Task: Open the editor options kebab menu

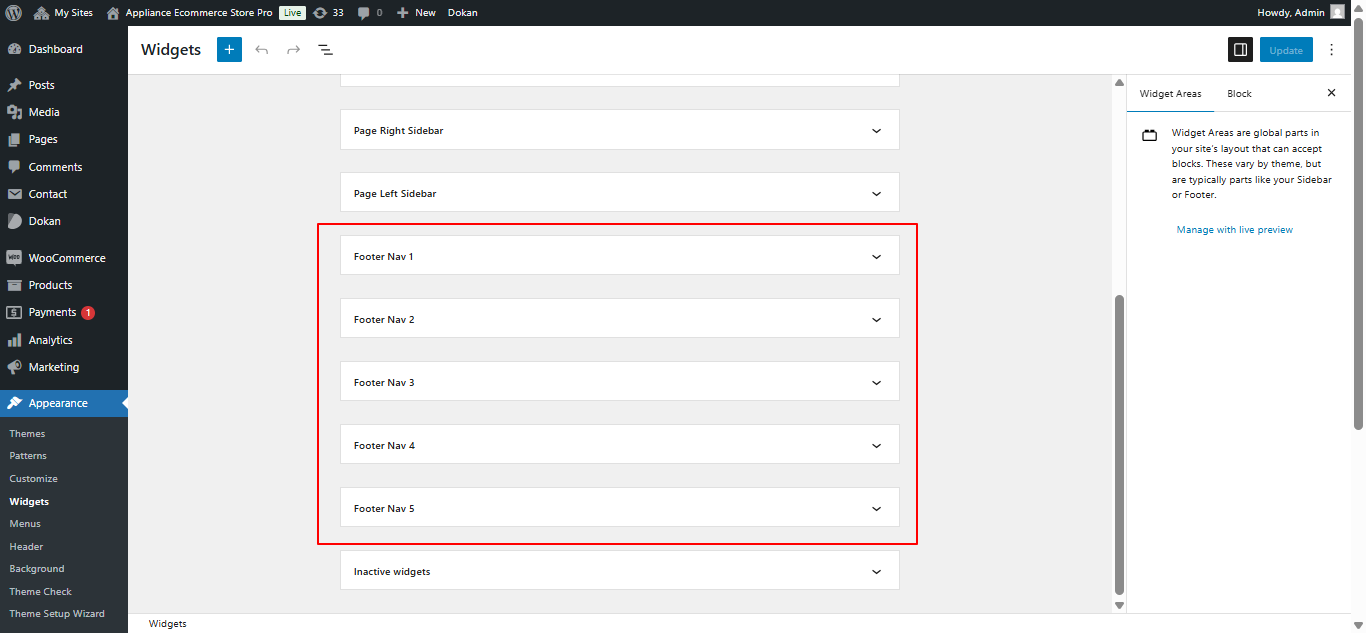Action: 1331,49
